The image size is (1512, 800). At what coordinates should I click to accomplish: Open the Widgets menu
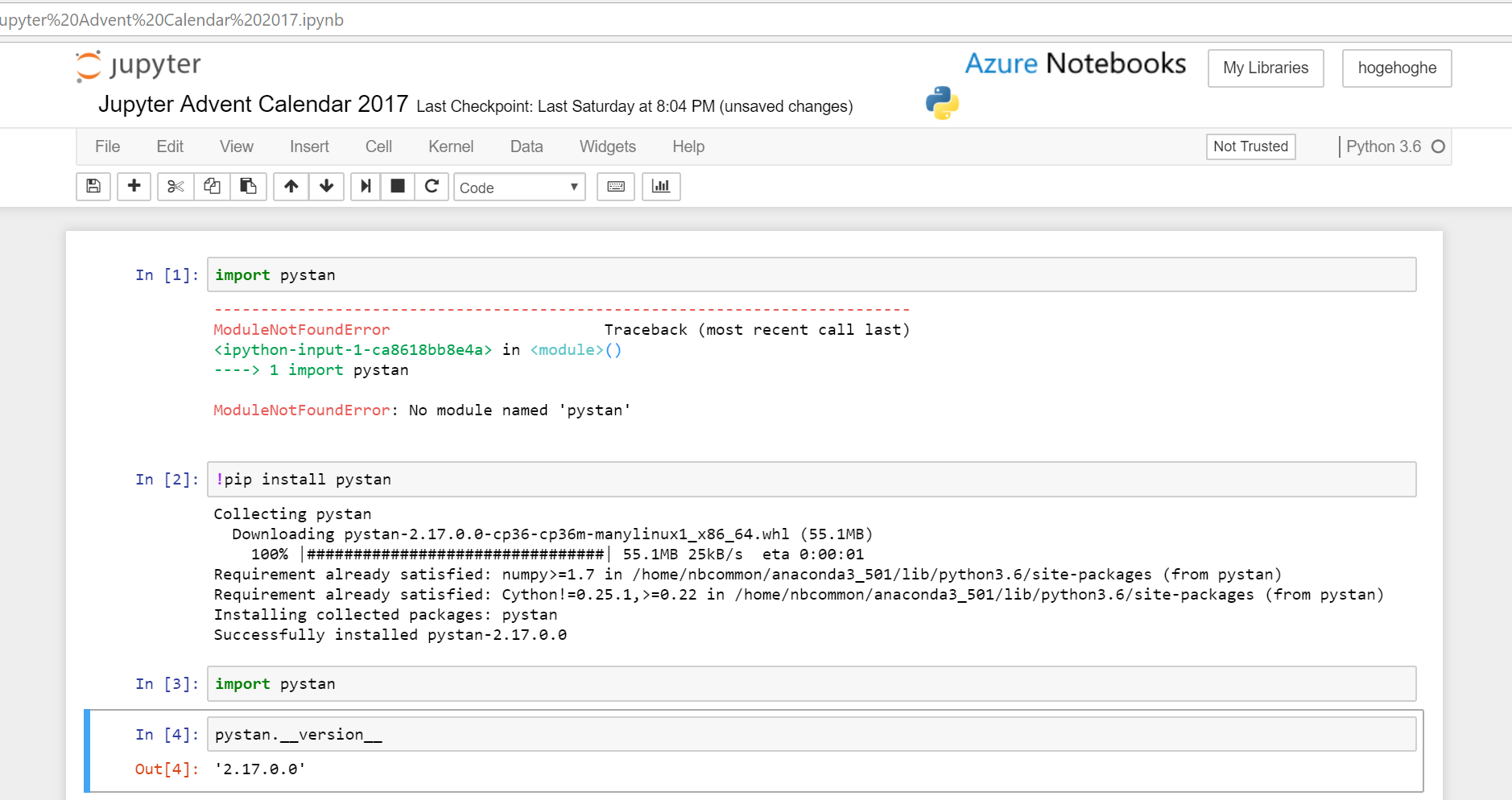point(607,146)
